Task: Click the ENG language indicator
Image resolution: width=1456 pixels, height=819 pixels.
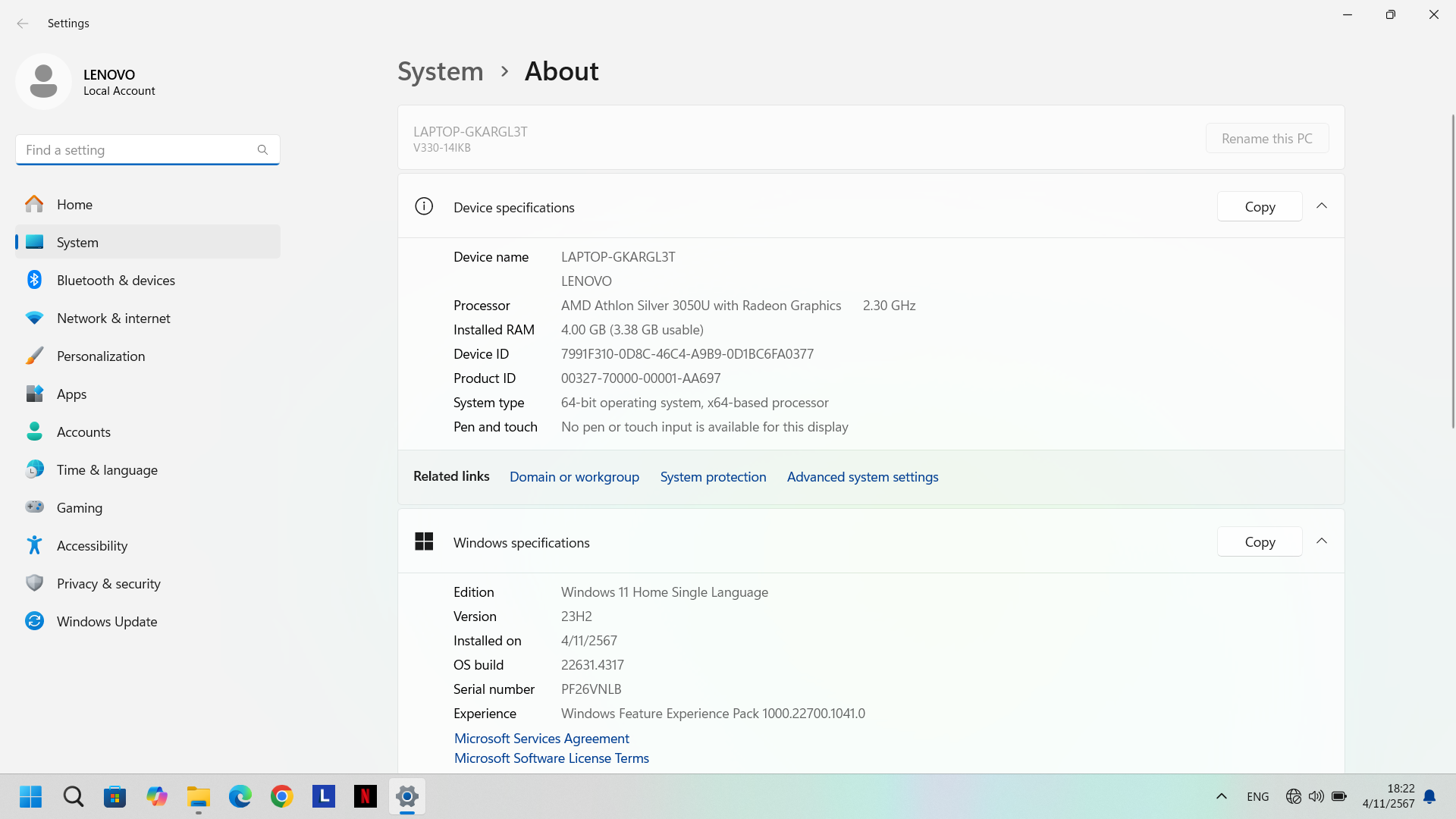Action: [1257, 796]
